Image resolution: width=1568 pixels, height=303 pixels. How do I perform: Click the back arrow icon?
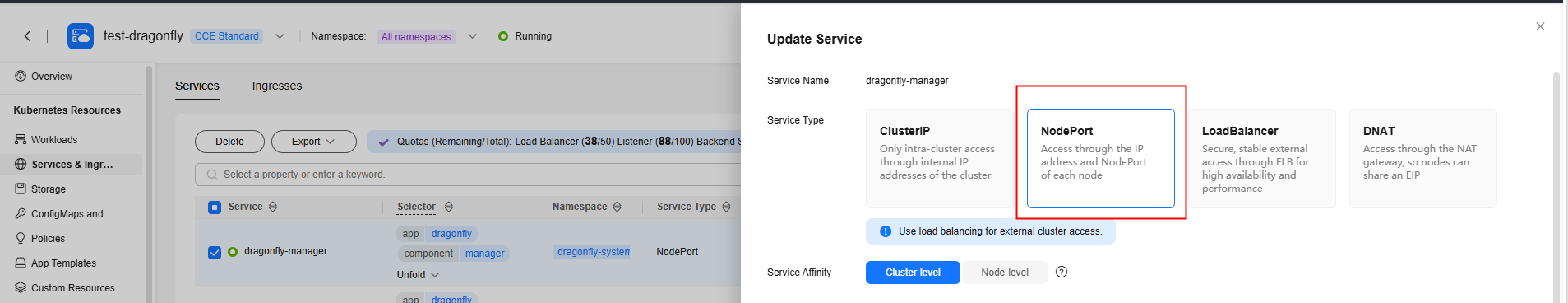pos(28,36)
